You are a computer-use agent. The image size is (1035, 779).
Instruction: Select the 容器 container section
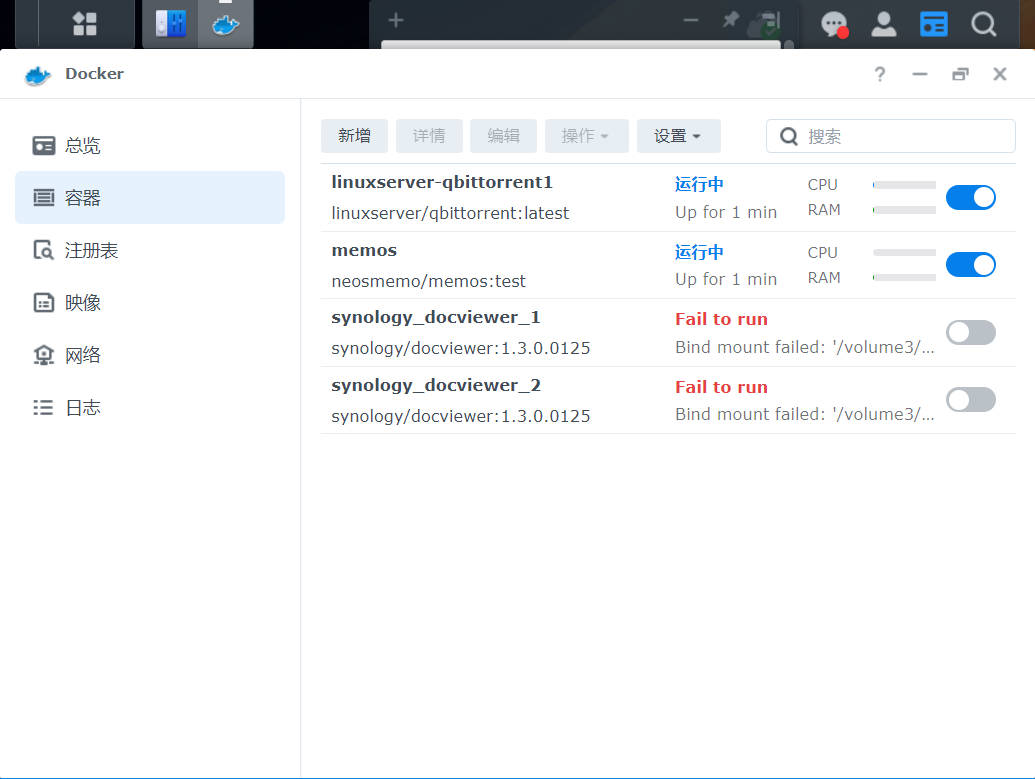[150, 197]
